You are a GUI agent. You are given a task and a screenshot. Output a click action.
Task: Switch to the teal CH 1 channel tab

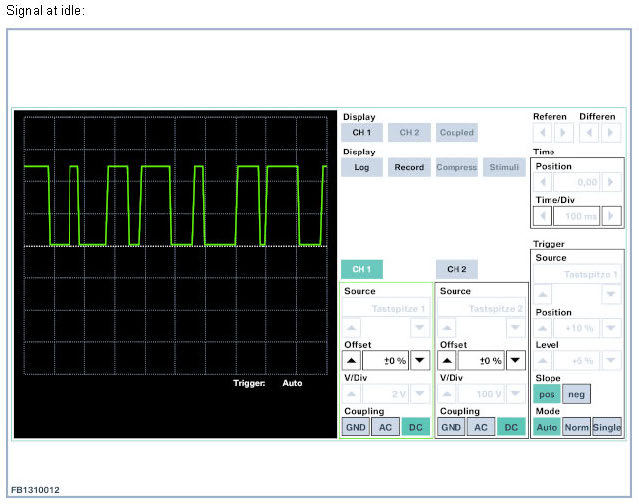362,269
